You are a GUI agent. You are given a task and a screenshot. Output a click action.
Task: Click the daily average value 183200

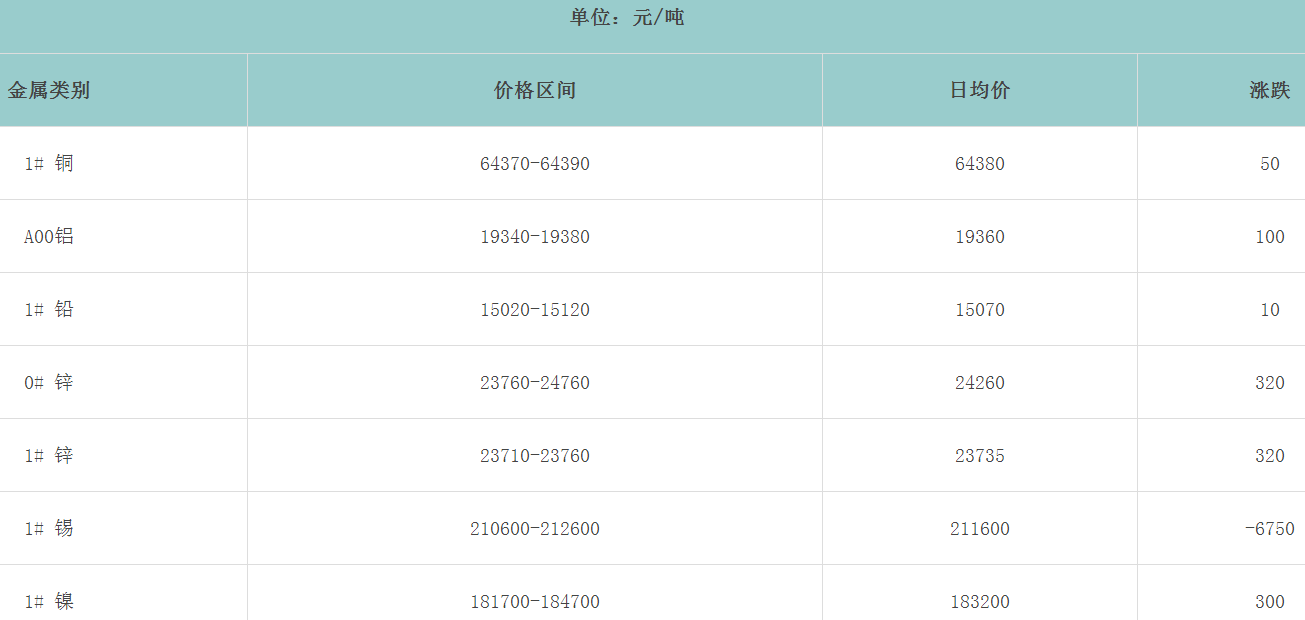[x=980, y=602]
